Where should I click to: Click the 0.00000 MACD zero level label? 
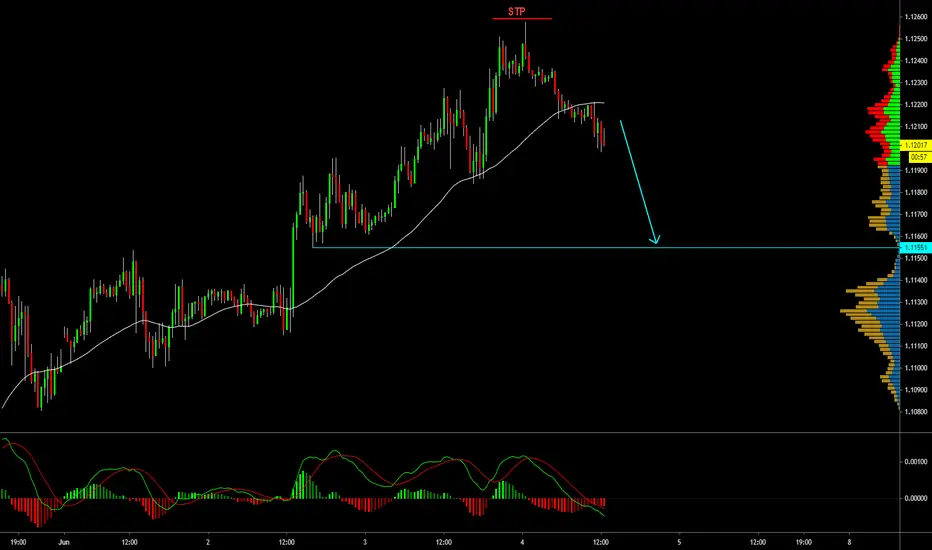[916, 498]
